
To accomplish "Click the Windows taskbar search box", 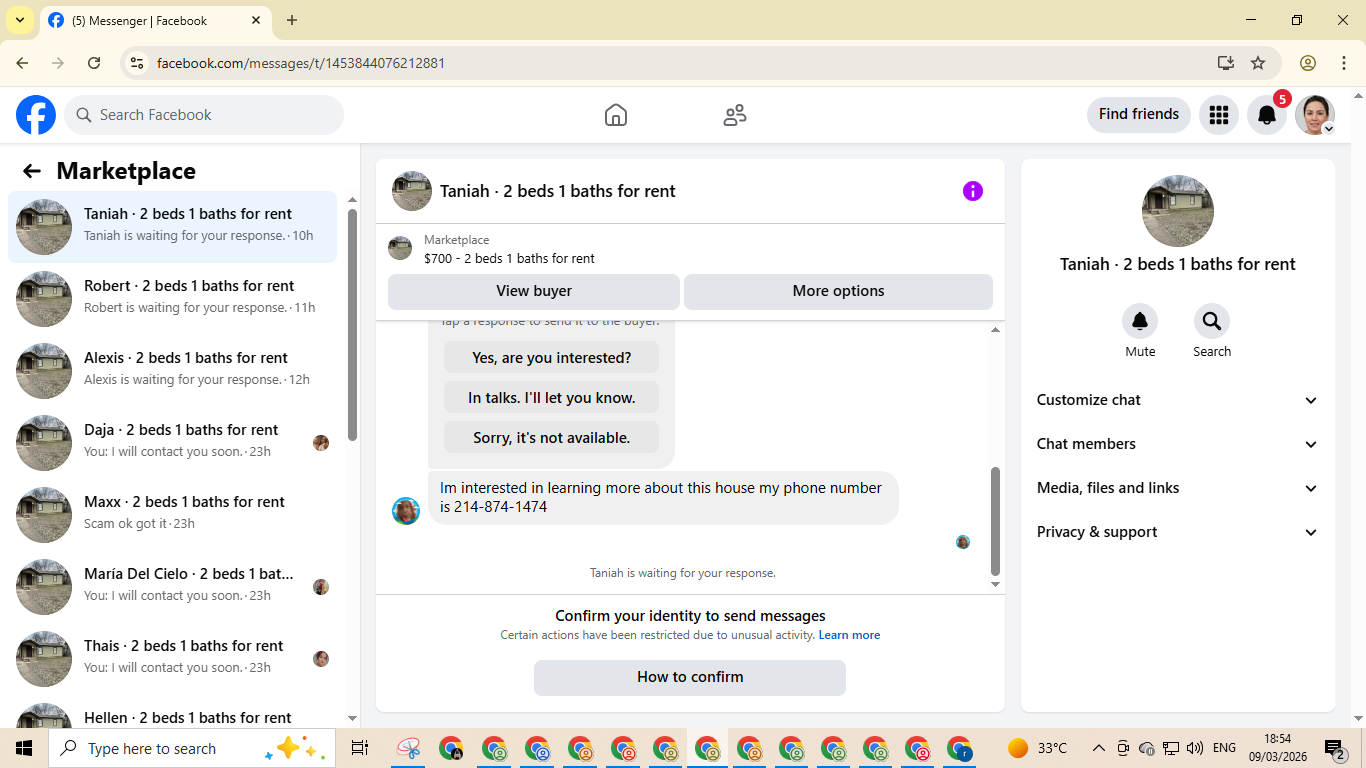I will coord(190,748).
